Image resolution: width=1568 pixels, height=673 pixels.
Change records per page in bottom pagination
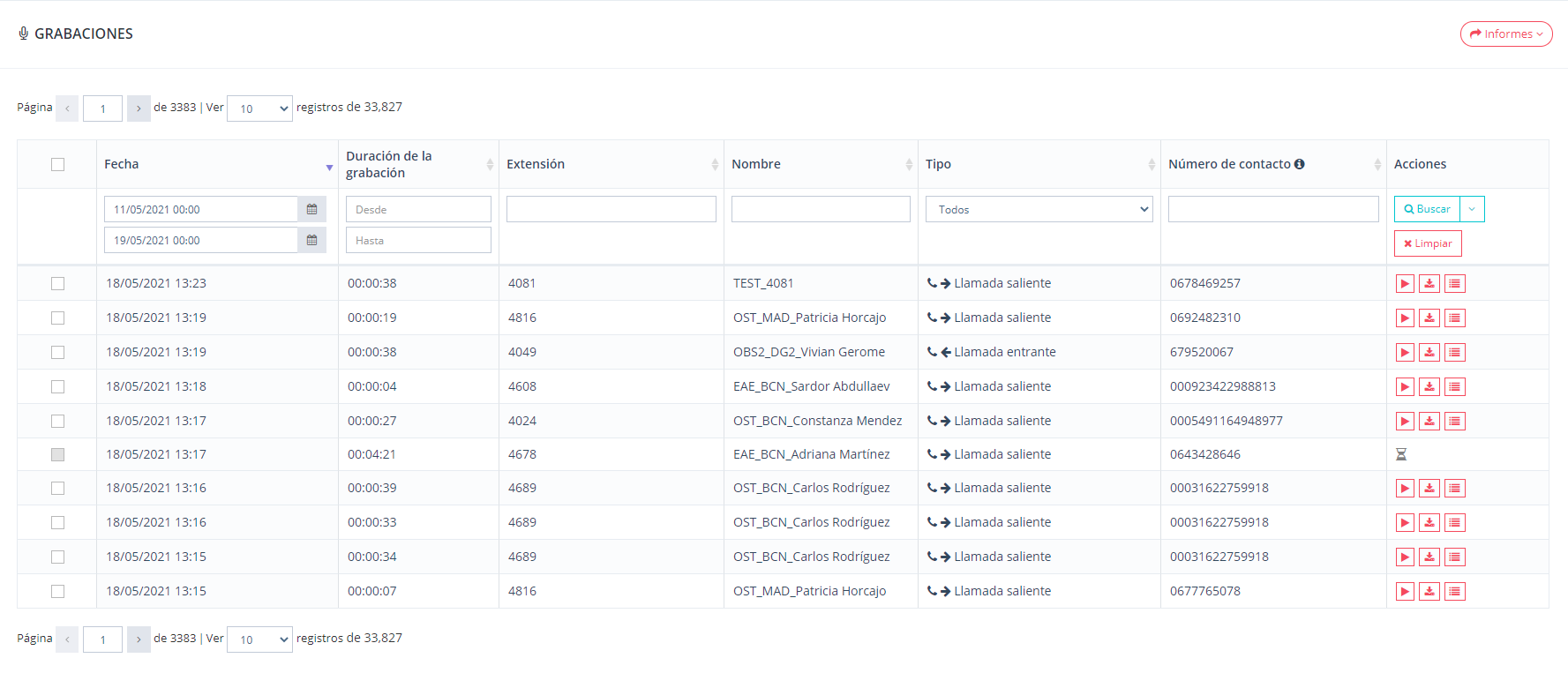pos(259,639)
